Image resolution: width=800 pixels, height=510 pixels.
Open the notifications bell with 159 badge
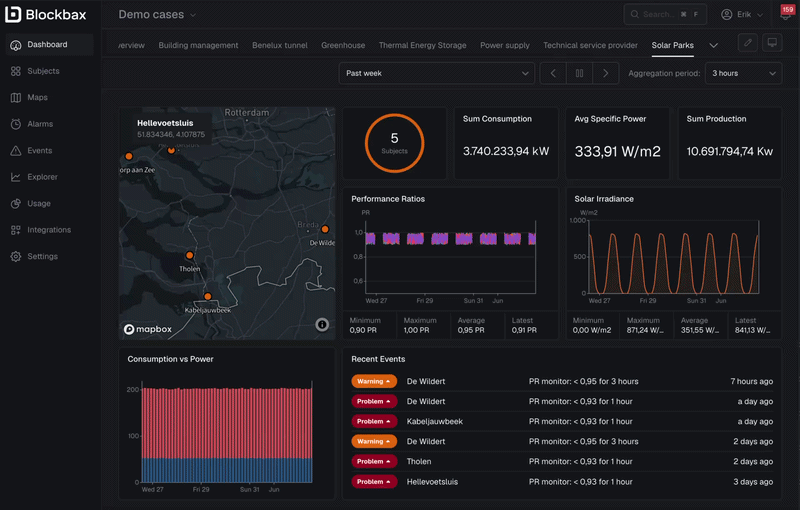786,14
